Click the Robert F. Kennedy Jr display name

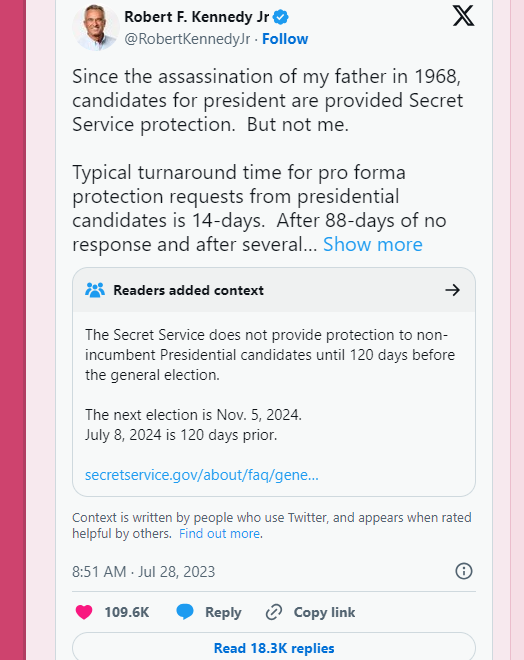[197, 17]
